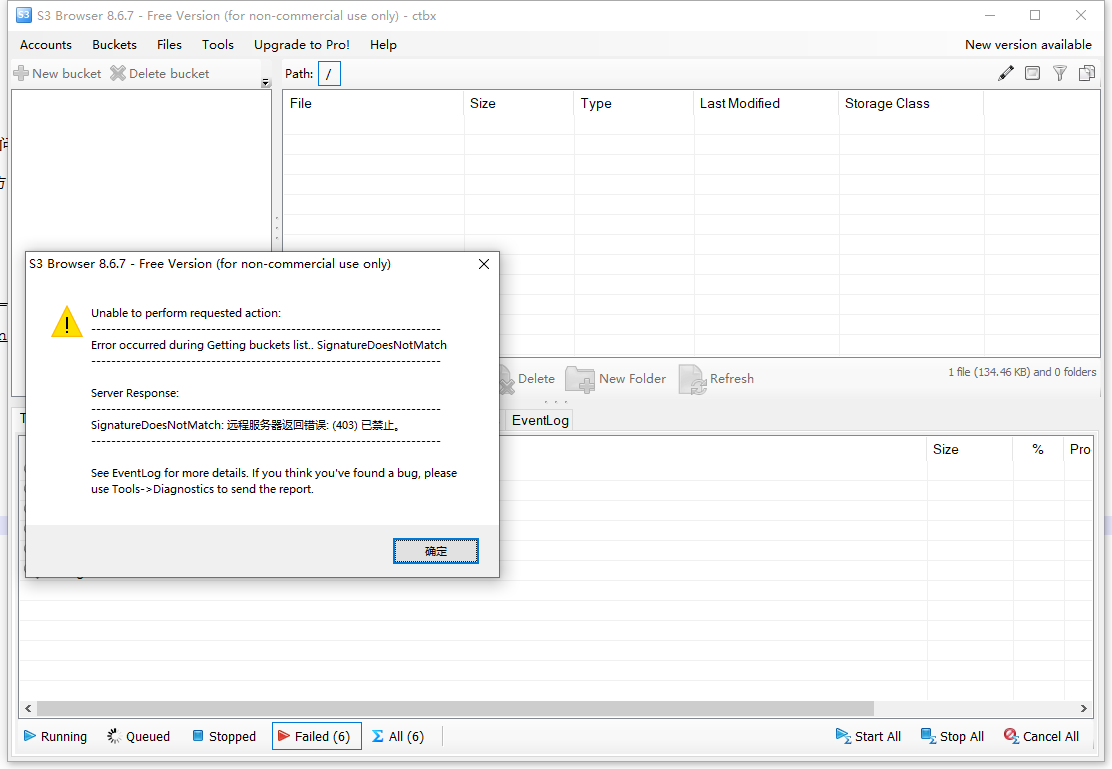
Task: Sort by the Type column header
Action: point(633,104)
